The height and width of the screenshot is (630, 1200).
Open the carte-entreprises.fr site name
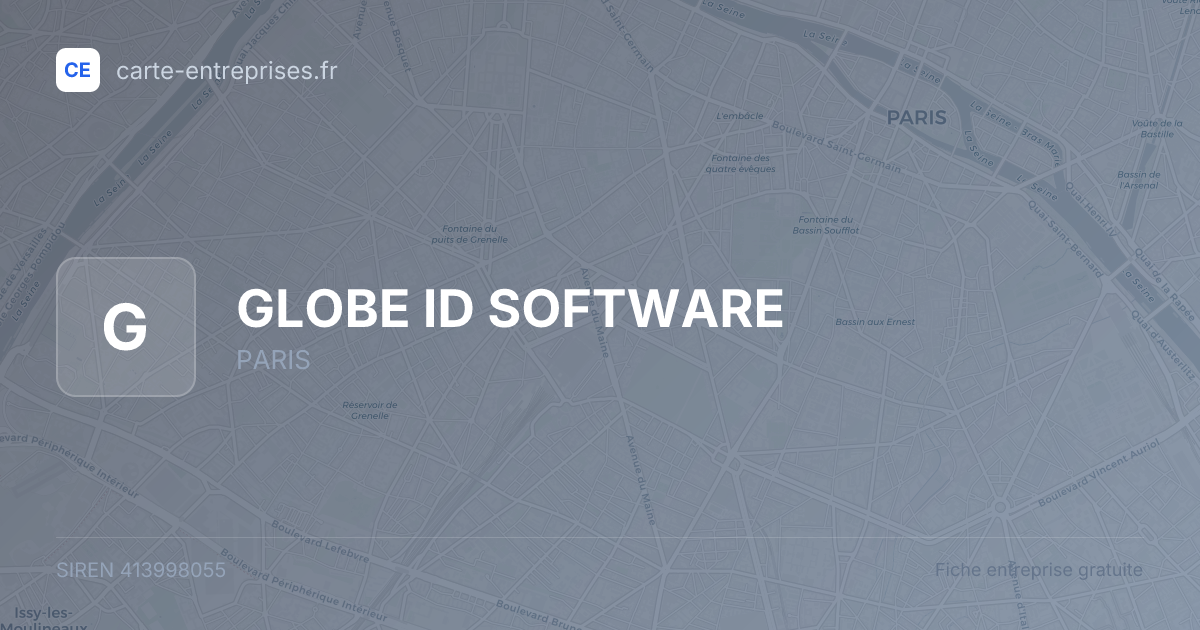point(227,70)
